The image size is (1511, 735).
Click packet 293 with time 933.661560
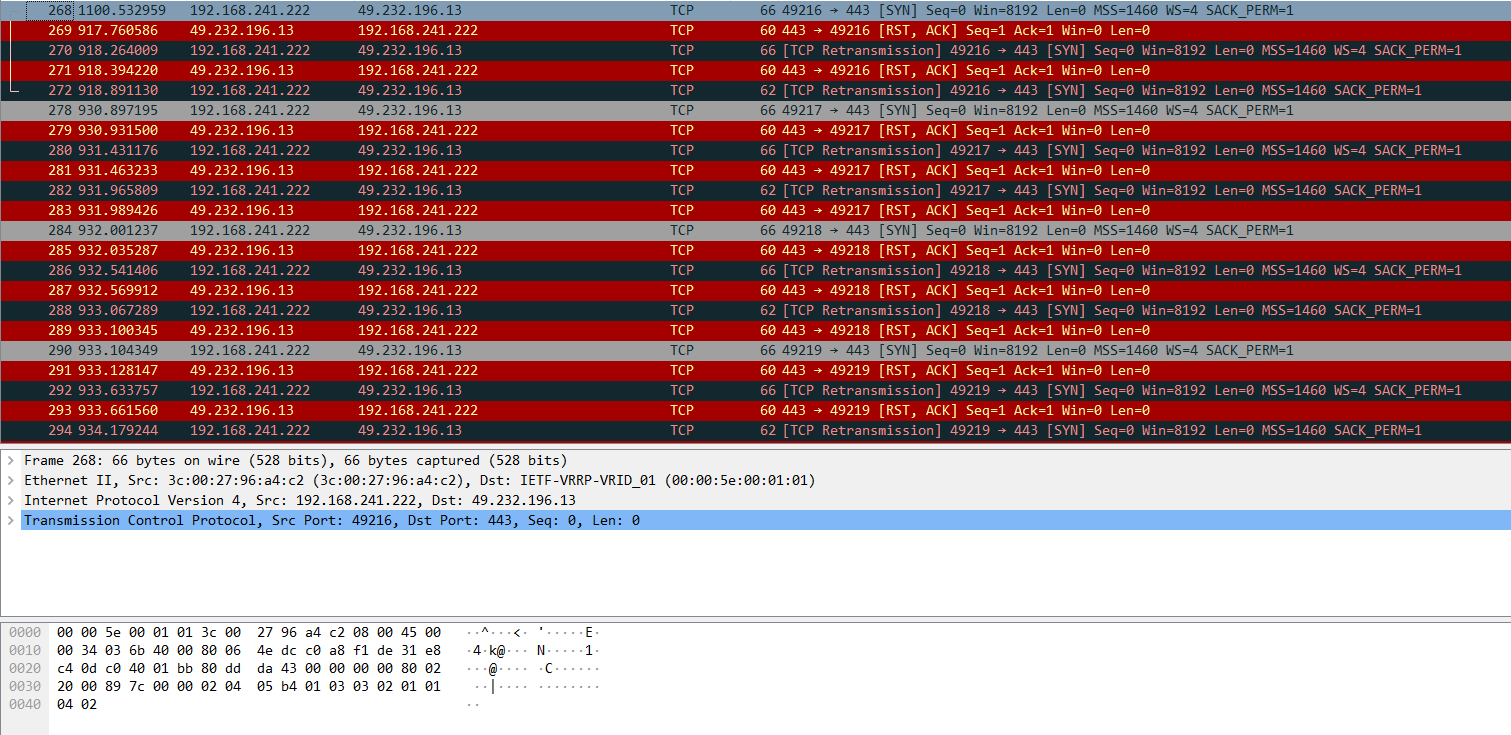click(x=755, y=410)
